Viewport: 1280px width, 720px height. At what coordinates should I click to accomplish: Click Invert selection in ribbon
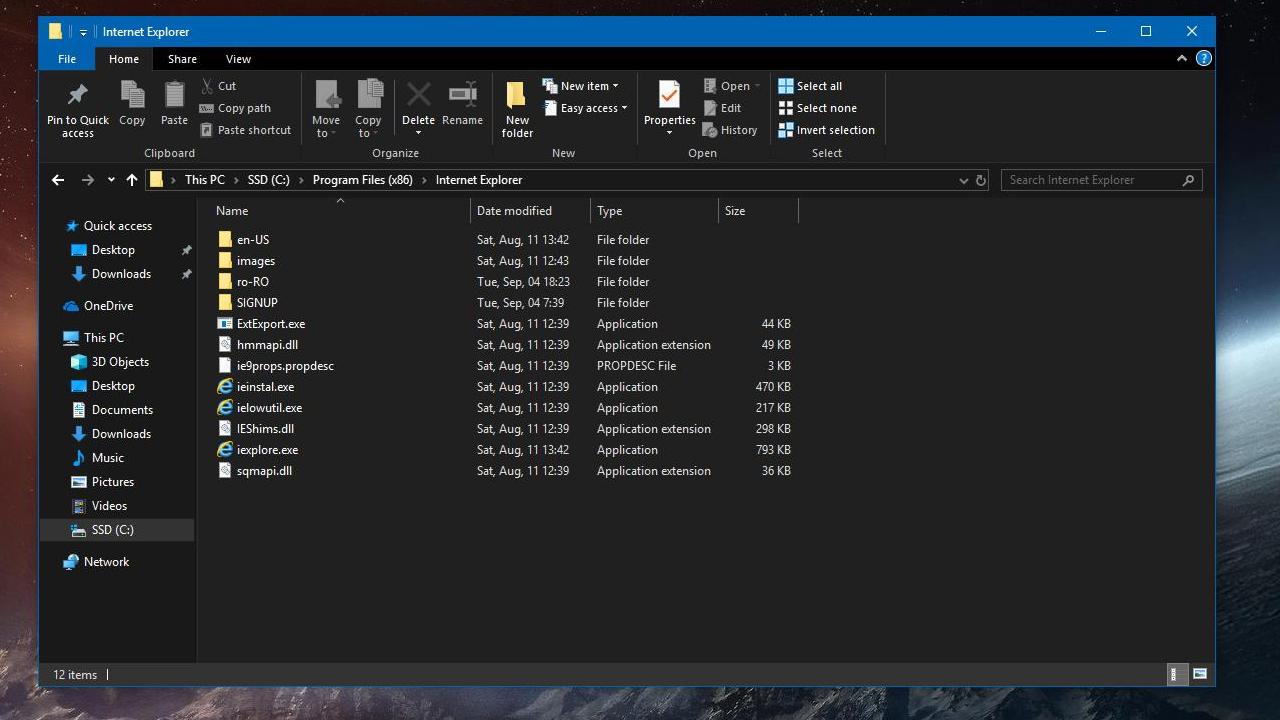[x=826, y=130]
